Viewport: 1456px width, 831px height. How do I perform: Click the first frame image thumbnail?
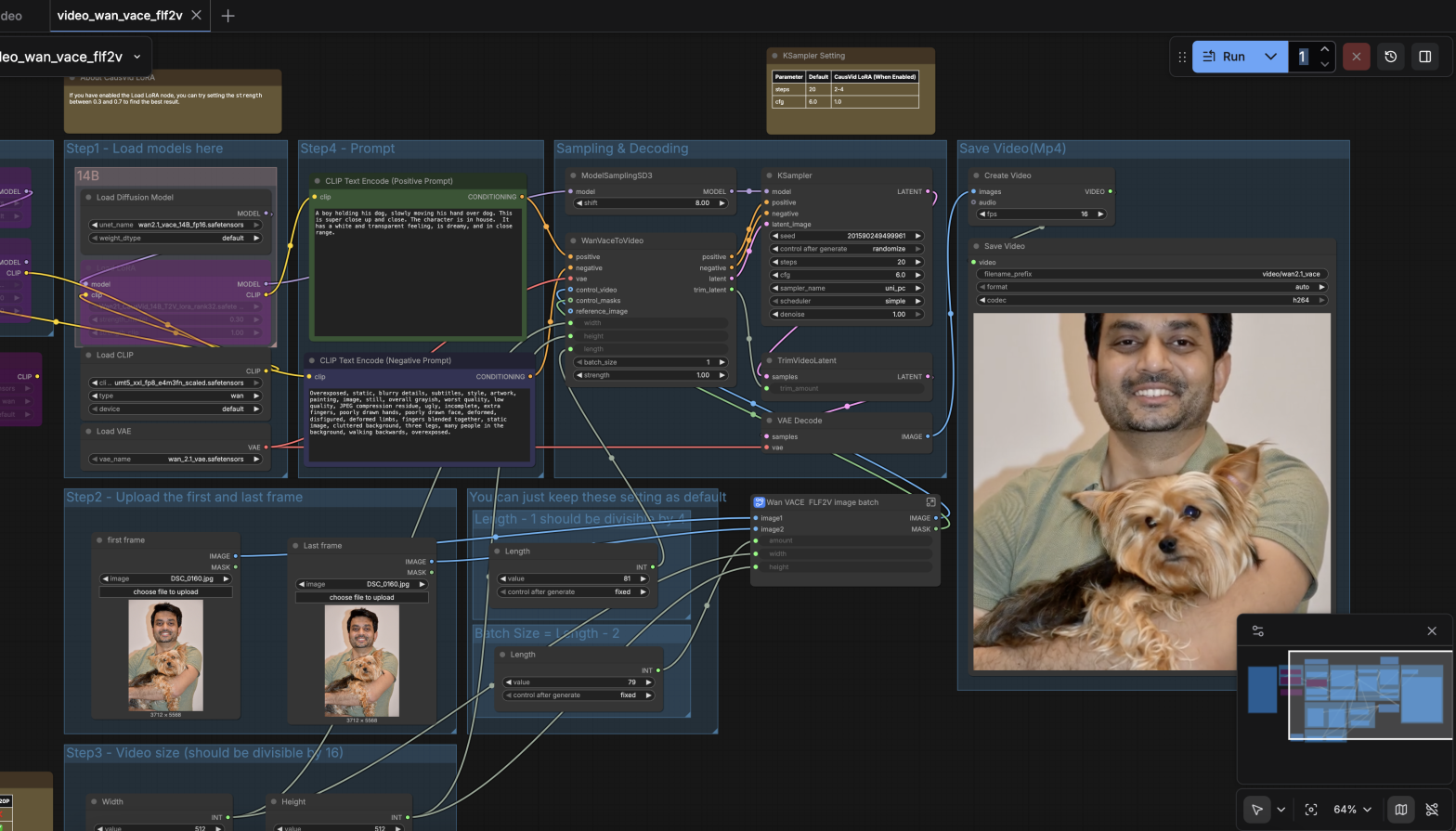click(165, 656)
